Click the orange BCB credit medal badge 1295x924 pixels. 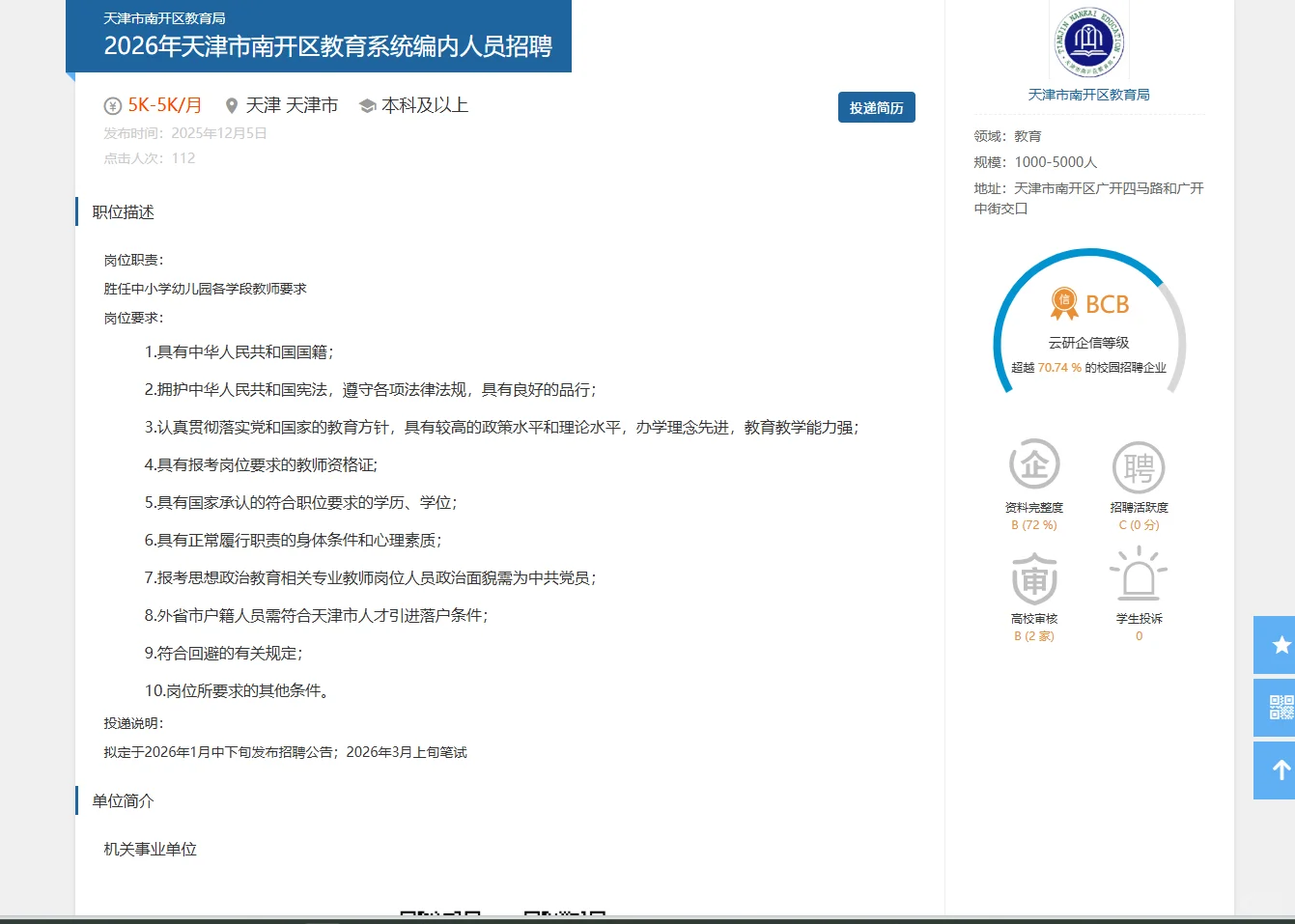1064,303
